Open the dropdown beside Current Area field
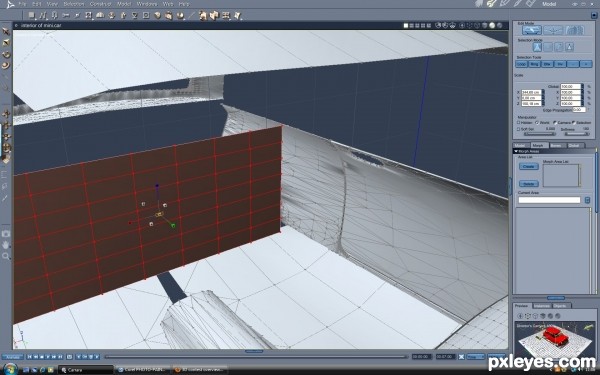Image resolution: width=600 pixels, height=375 pixels. [587, 200]
